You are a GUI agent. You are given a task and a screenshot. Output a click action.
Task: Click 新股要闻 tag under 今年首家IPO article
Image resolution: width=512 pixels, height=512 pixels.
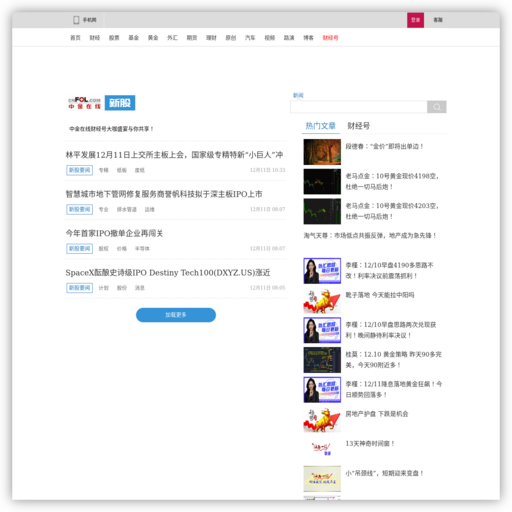(x=80, y=249)
